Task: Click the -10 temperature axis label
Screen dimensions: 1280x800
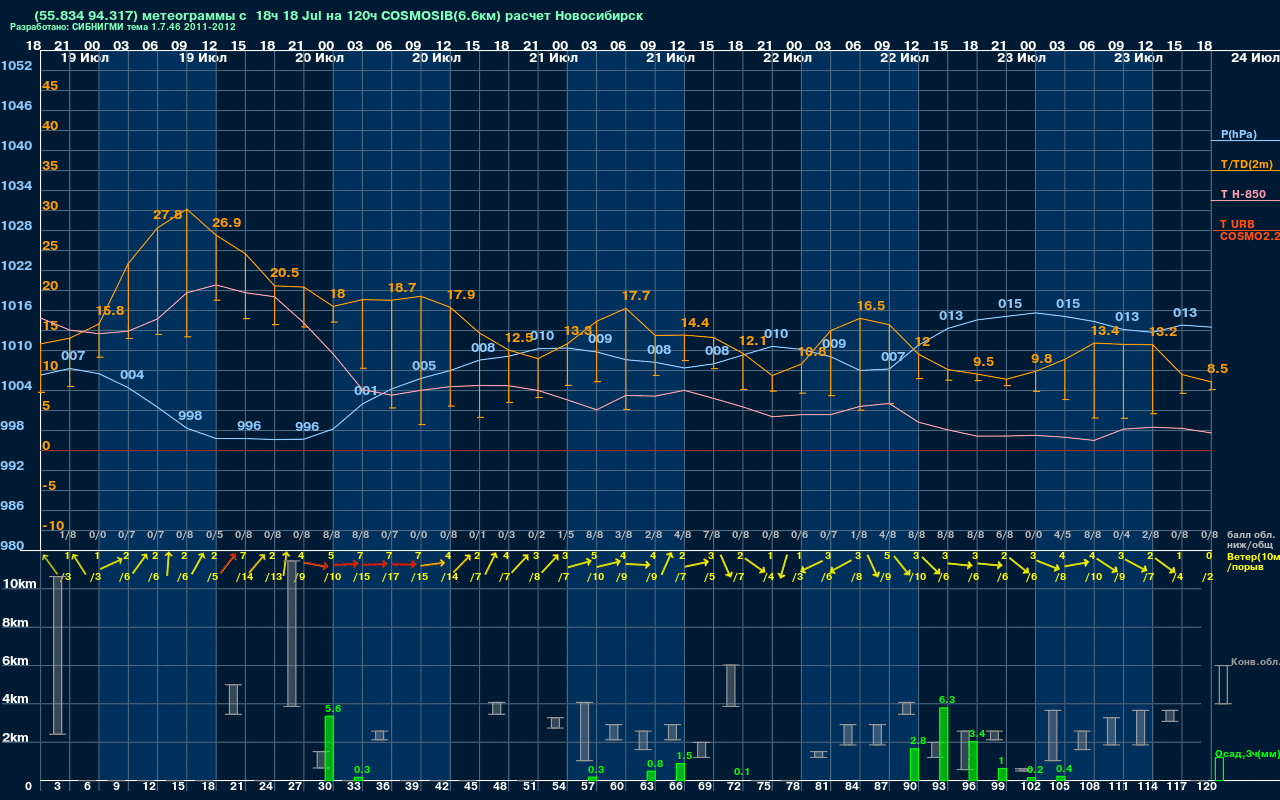Action: [x=53, y=526]
